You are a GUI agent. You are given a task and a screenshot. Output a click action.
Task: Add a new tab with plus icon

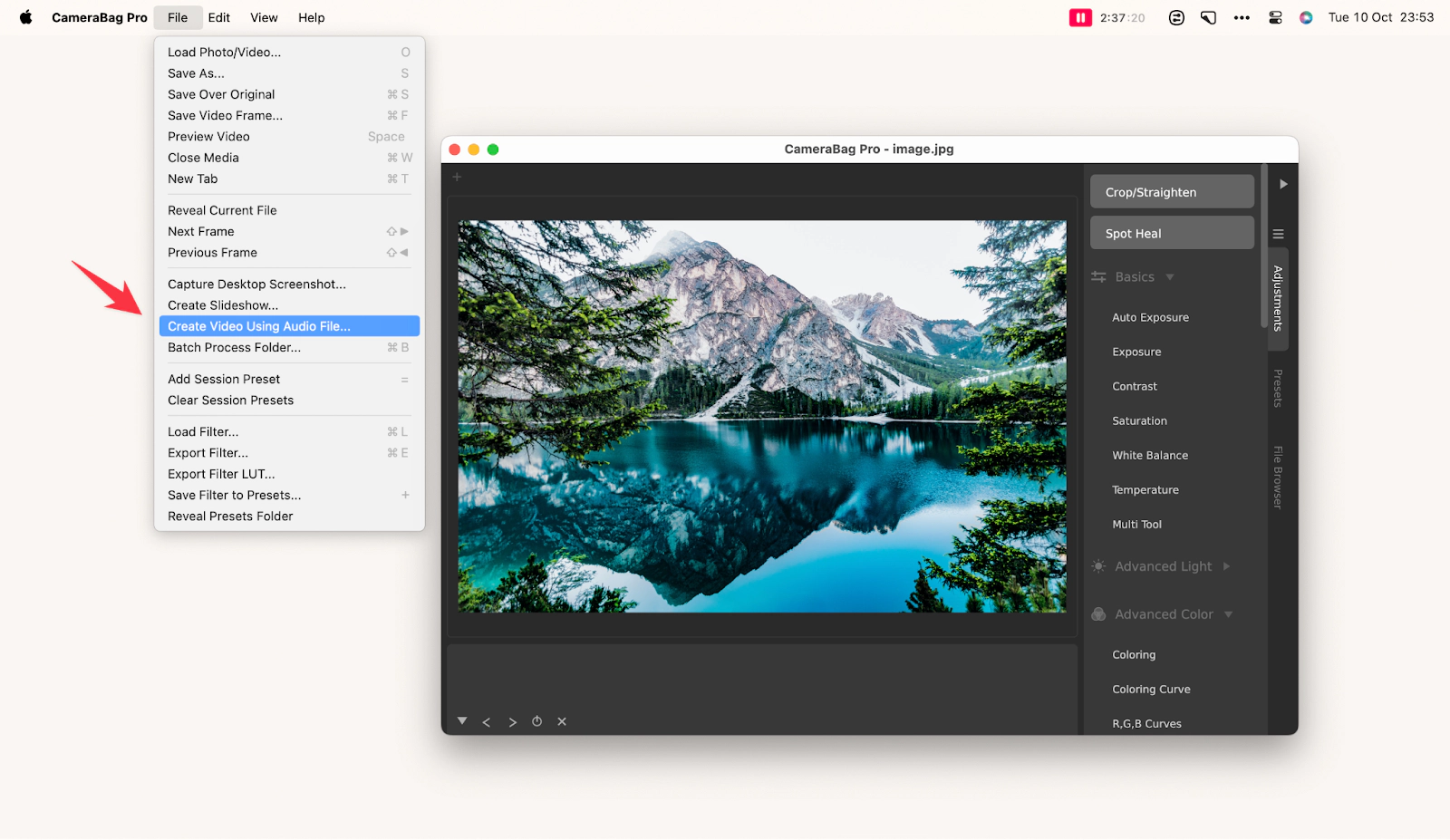coord(457,177)
